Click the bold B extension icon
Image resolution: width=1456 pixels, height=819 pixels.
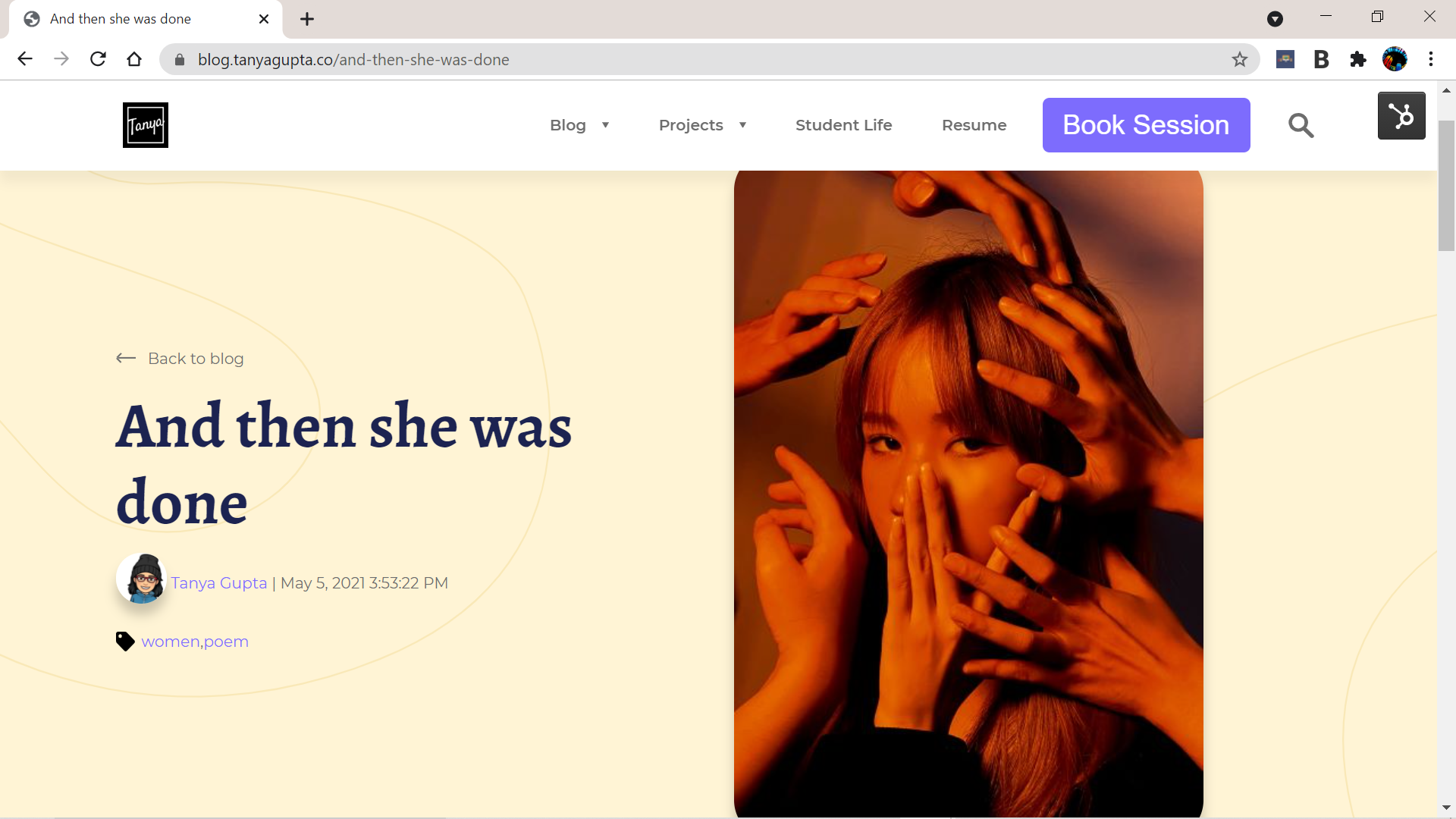click(1321, 59)
